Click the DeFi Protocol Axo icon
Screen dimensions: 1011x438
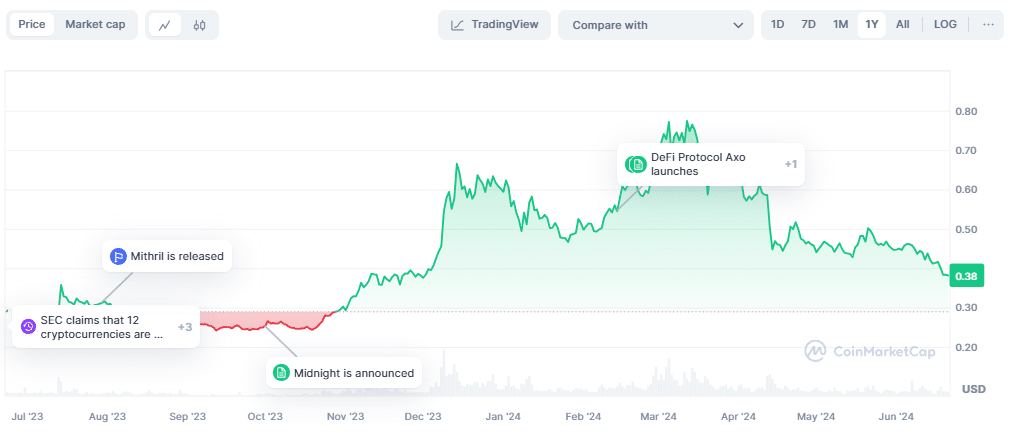(636, 164)
